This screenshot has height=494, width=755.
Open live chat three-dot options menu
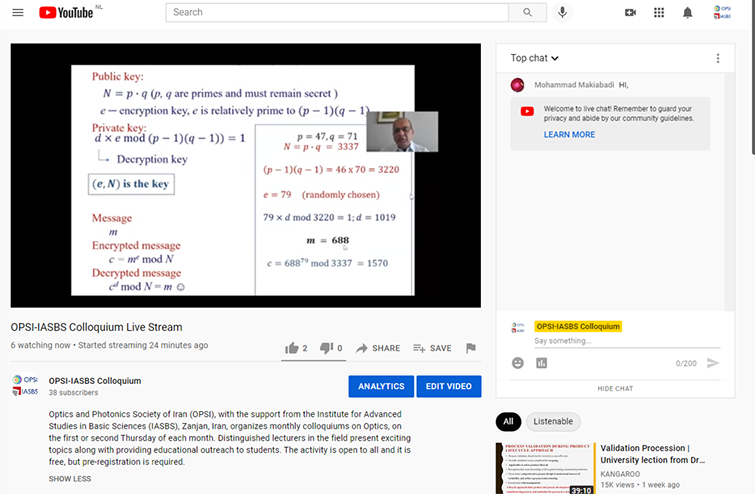tap(717, 58)
